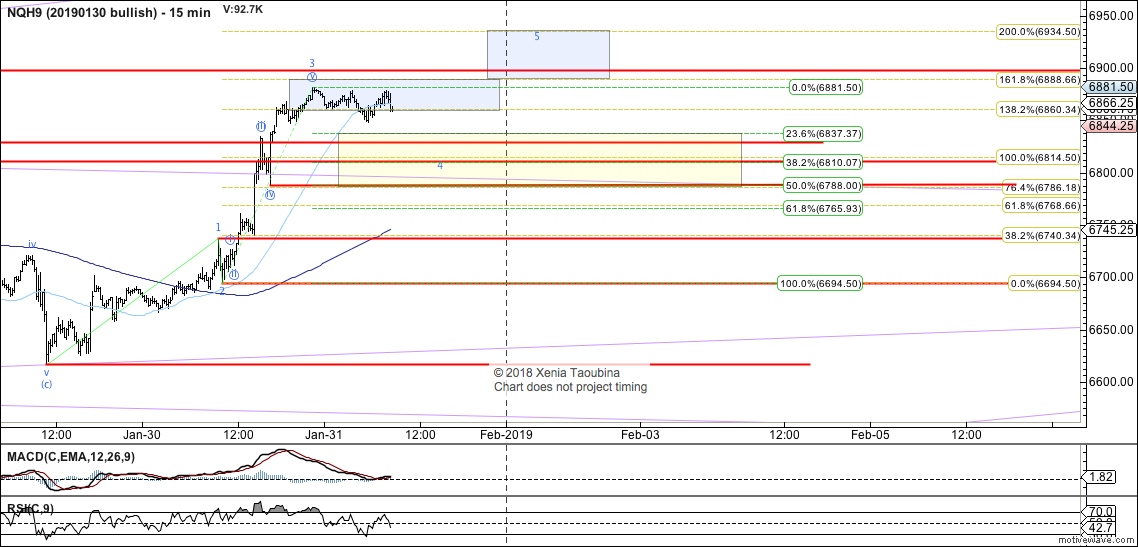Click the wave v (c) low label
Viewport: 1138px width, 547px height.
click(x=46, y=377)
